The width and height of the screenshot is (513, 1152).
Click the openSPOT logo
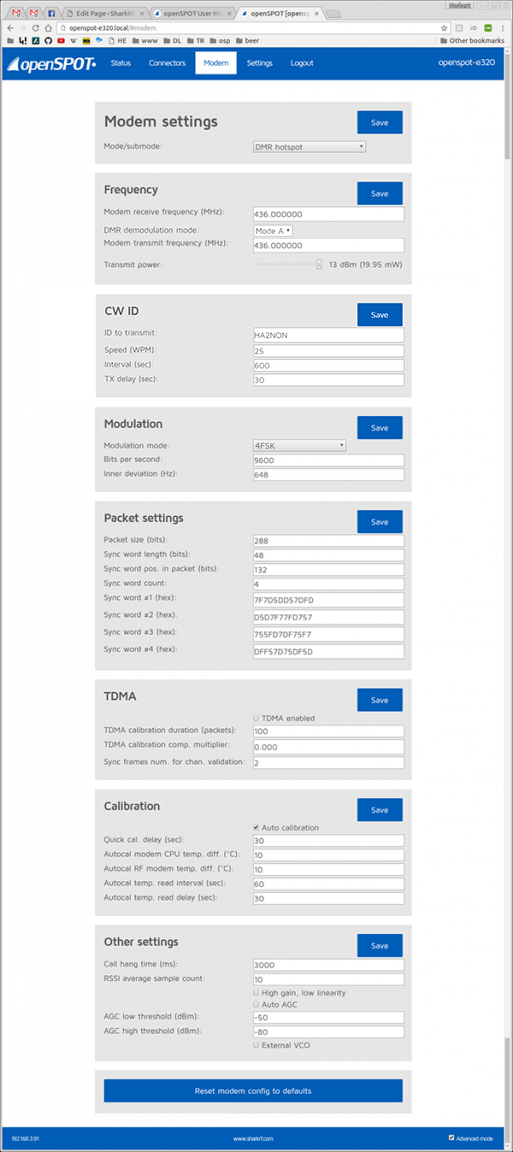[52, 64]
